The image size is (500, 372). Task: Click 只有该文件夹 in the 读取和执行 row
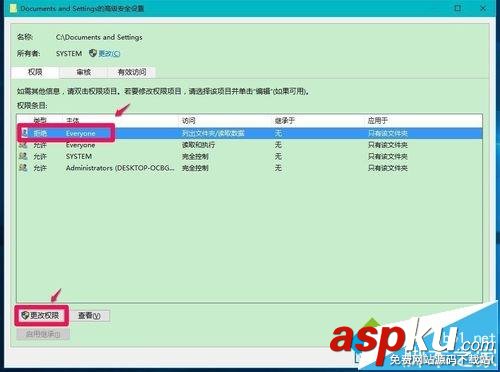coord(388,145)
